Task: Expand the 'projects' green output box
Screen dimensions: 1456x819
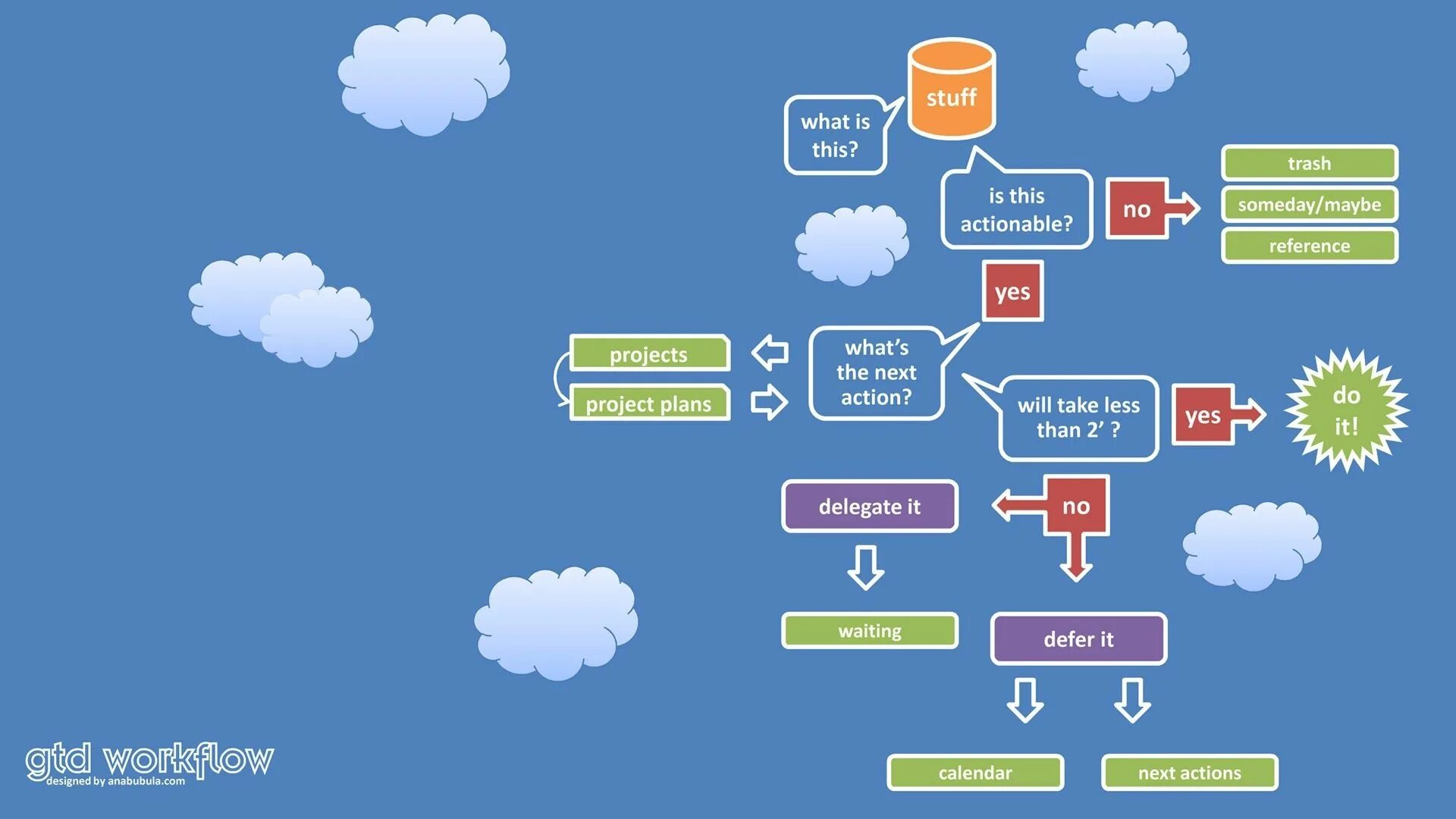Action: tap(648, 354)
